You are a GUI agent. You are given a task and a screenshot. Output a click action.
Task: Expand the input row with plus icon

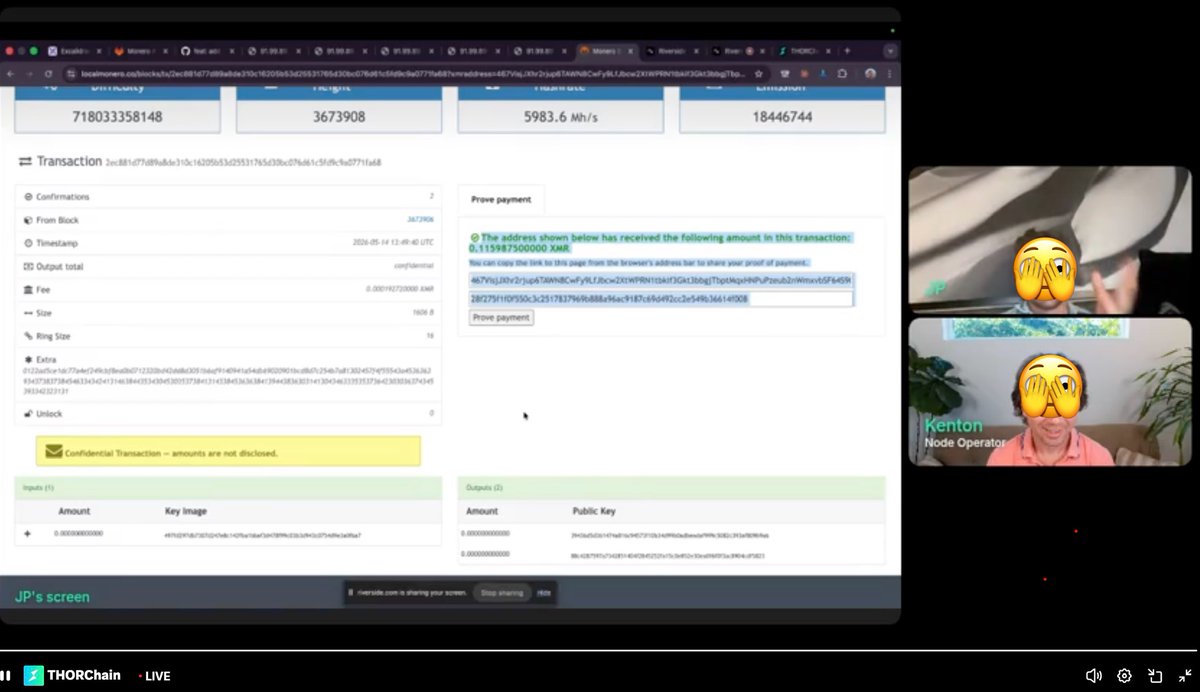[27, 534]
